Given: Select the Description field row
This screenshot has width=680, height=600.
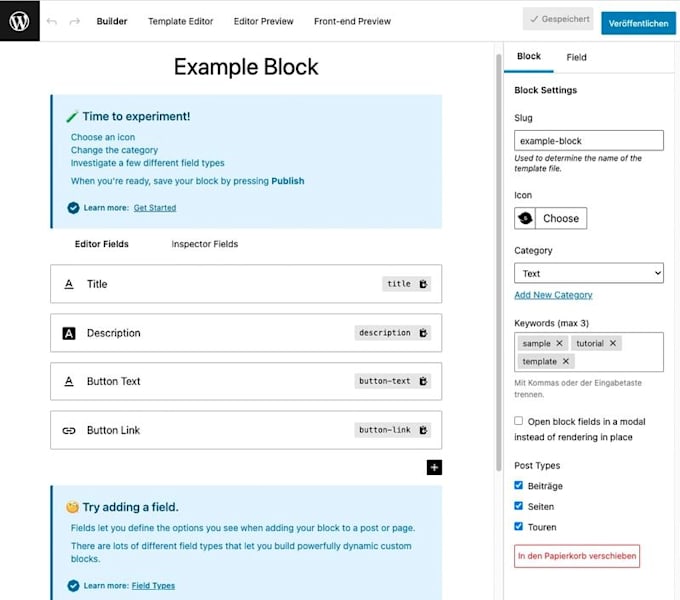Looking at the screenshot, I should [x=246, y=333].
